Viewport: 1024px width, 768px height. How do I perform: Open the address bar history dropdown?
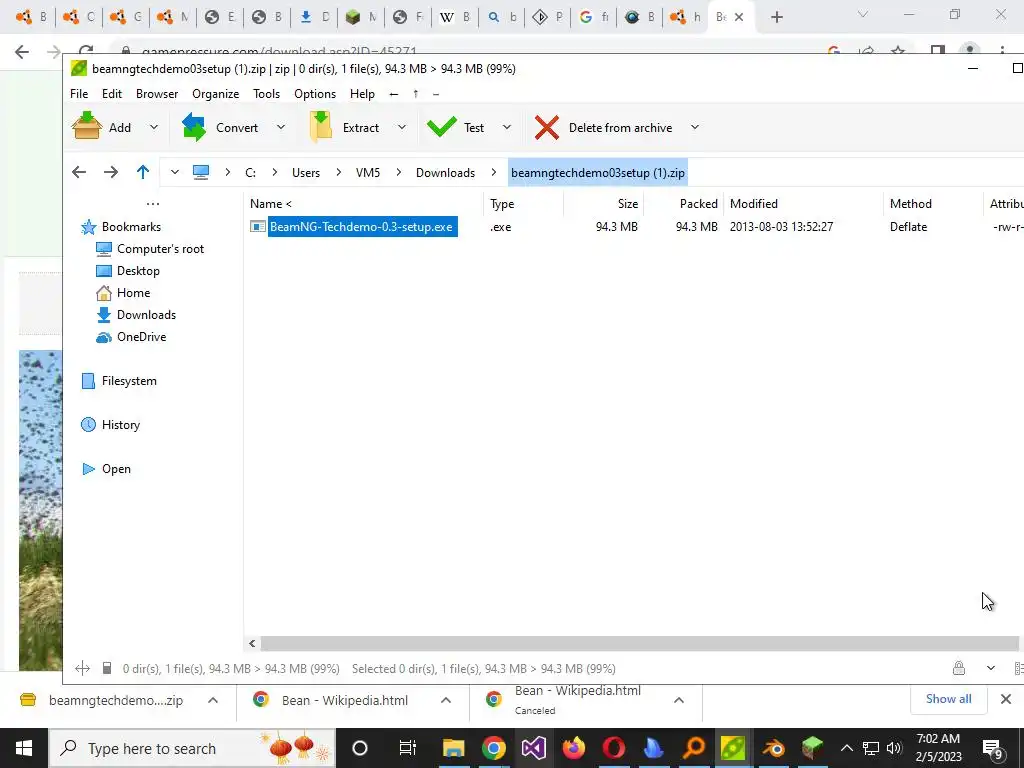tap(174, 172)
